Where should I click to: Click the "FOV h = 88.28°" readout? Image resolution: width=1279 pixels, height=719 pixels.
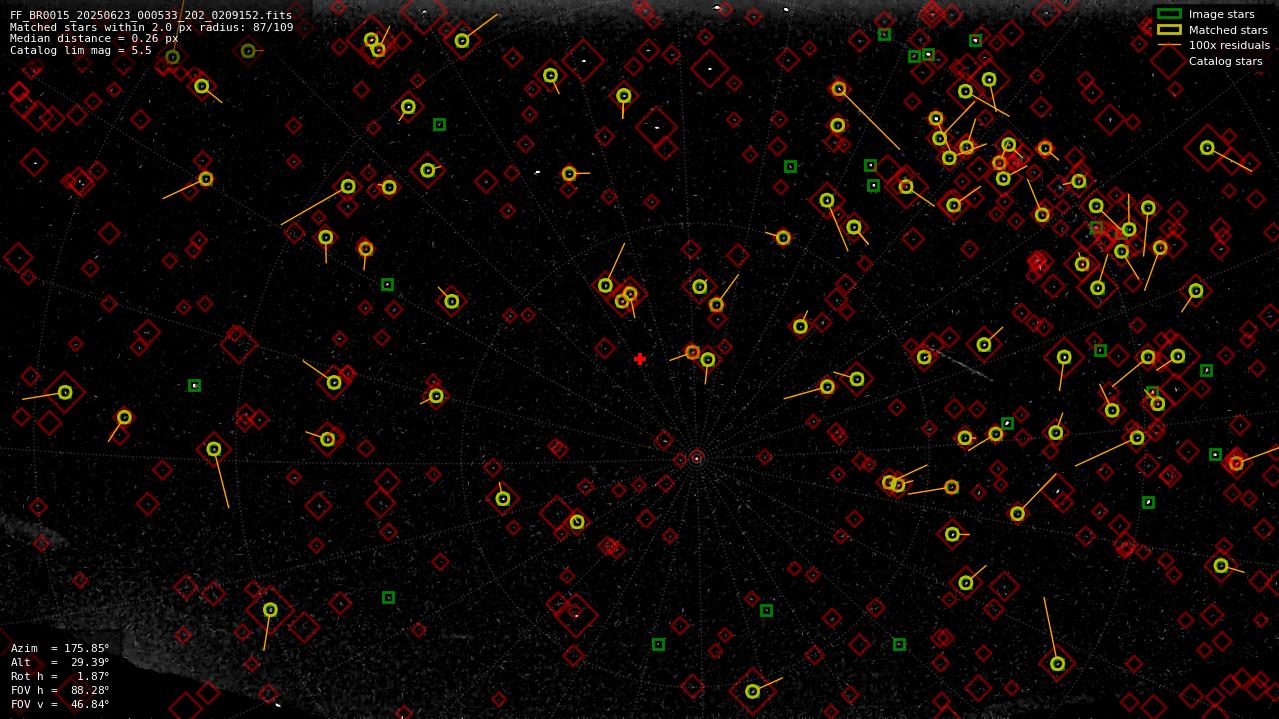60,690
